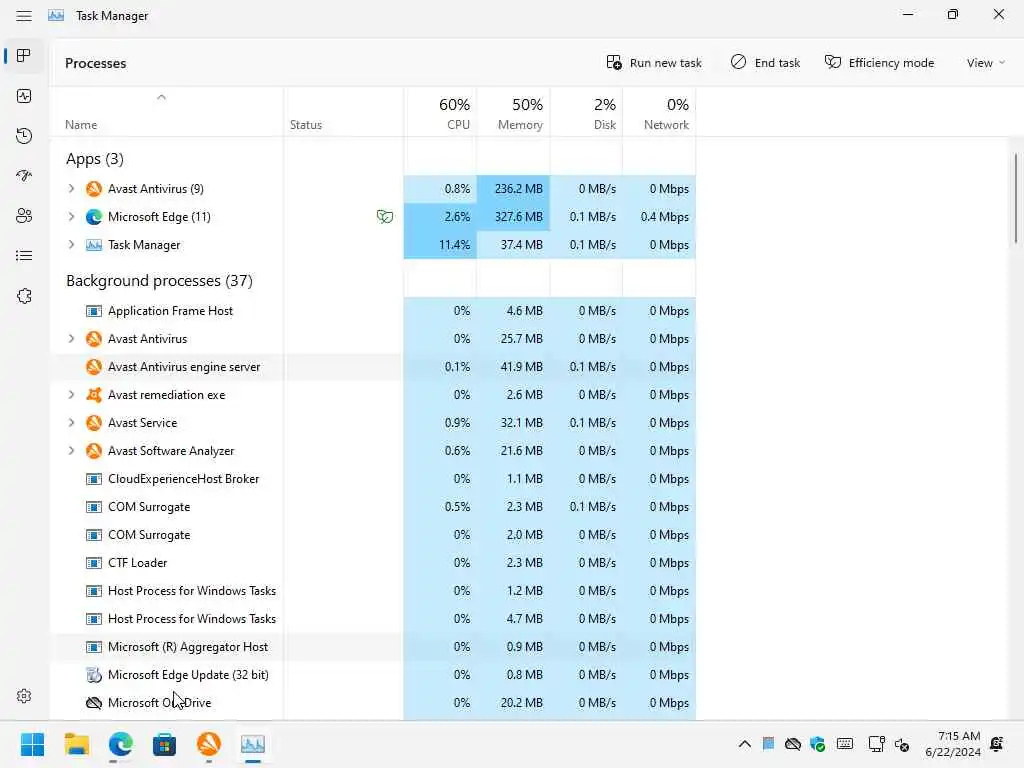Open clock and date 7:15 AM

pyautogui.click(x=952, y=744)
